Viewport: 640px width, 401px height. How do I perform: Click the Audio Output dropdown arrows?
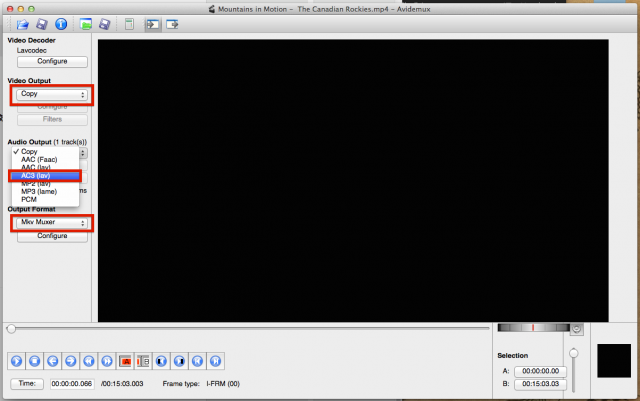[x=83, y=153]
